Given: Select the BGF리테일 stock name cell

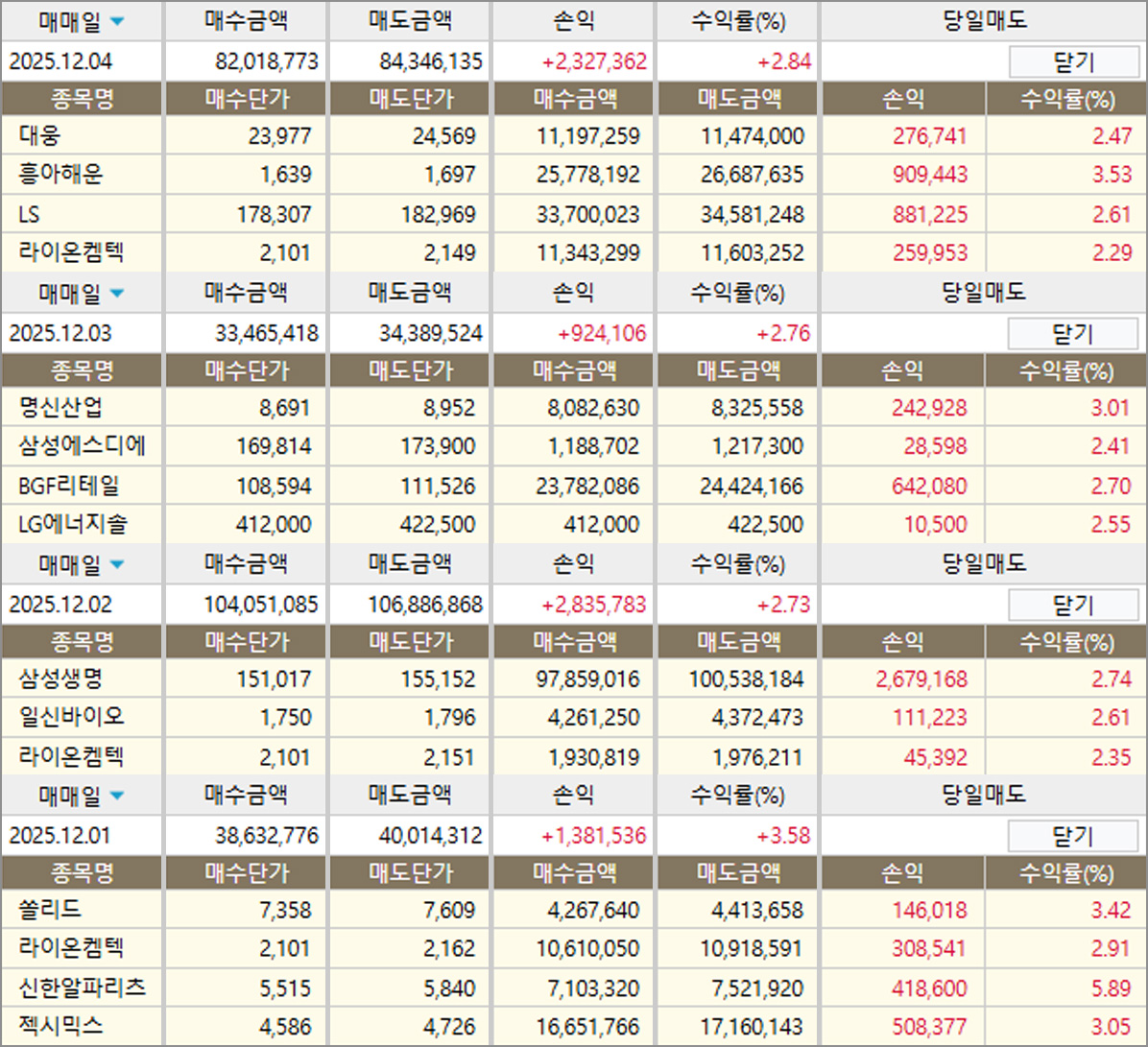Looking at the screenshot, I should point(69,487).
